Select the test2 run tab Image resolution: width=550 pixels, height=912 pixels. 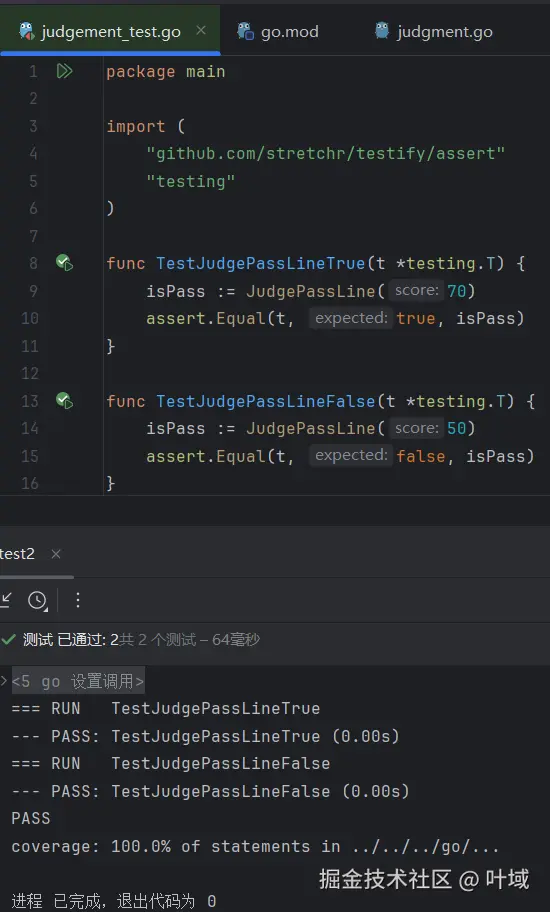[17, 554]
